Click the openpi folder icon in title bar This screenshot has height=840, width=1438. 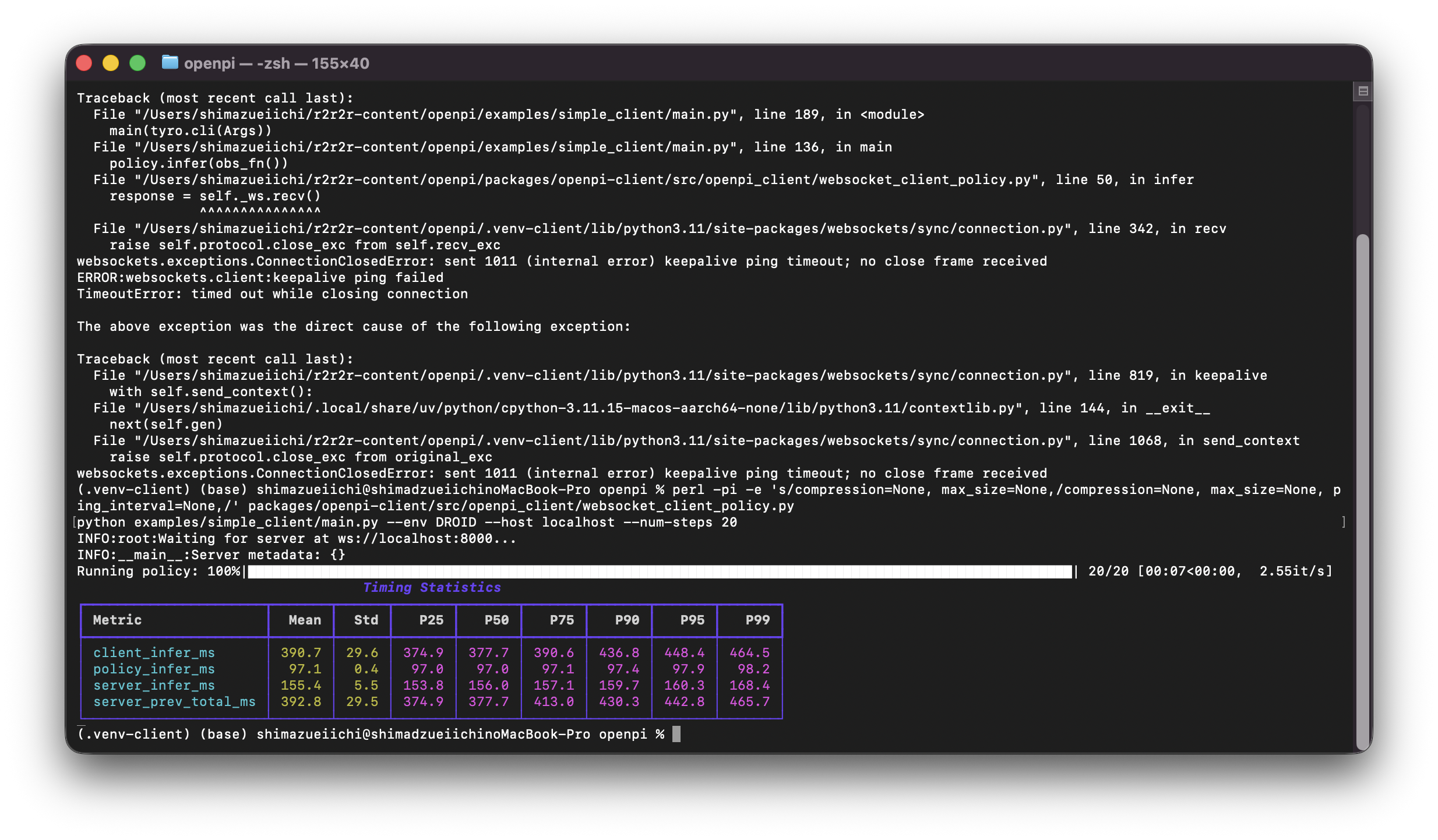pyautogui.click(x=170, y=62)
